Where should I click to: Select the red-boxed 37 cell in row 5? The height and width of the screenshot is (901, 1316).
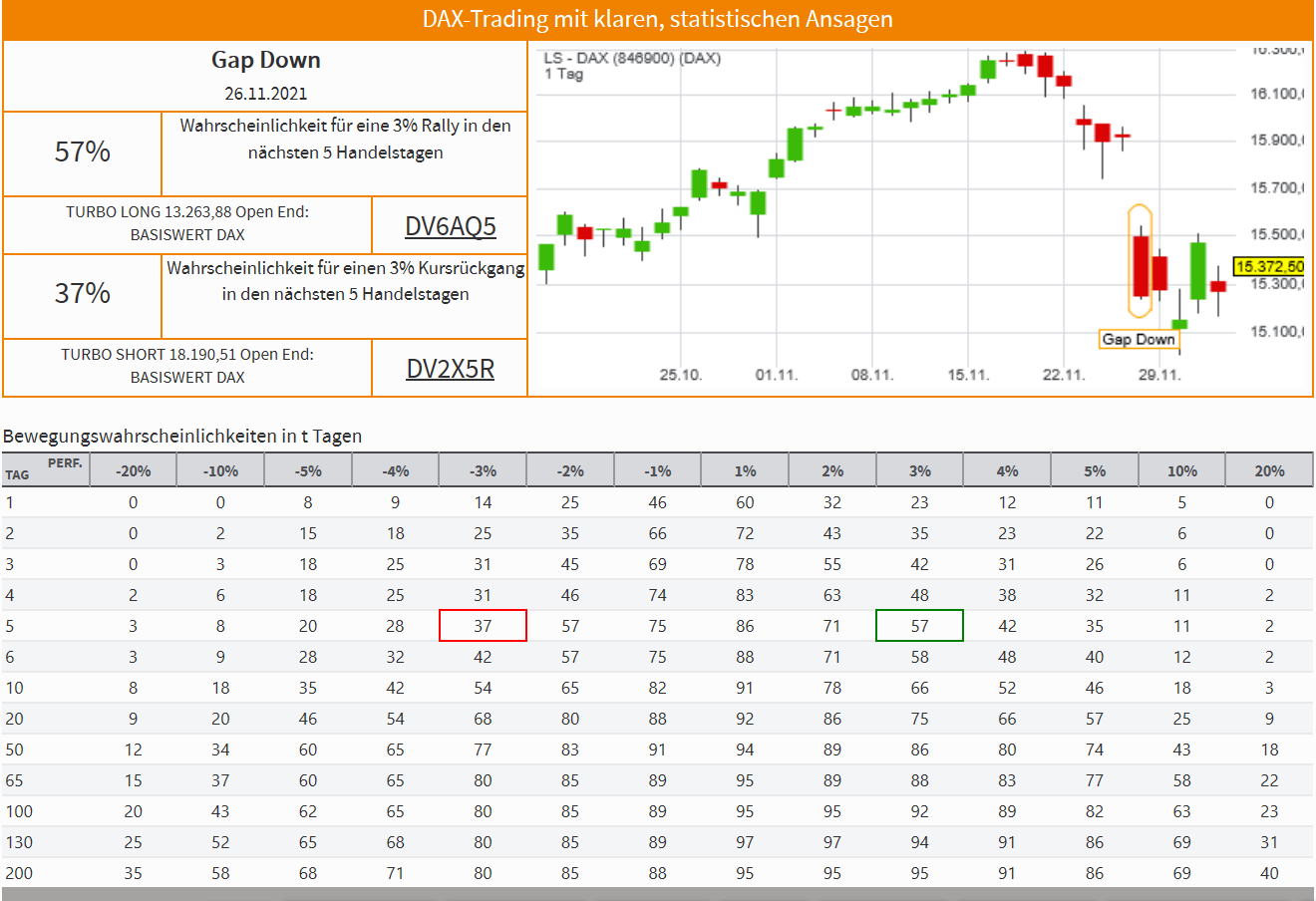point(483,626)
